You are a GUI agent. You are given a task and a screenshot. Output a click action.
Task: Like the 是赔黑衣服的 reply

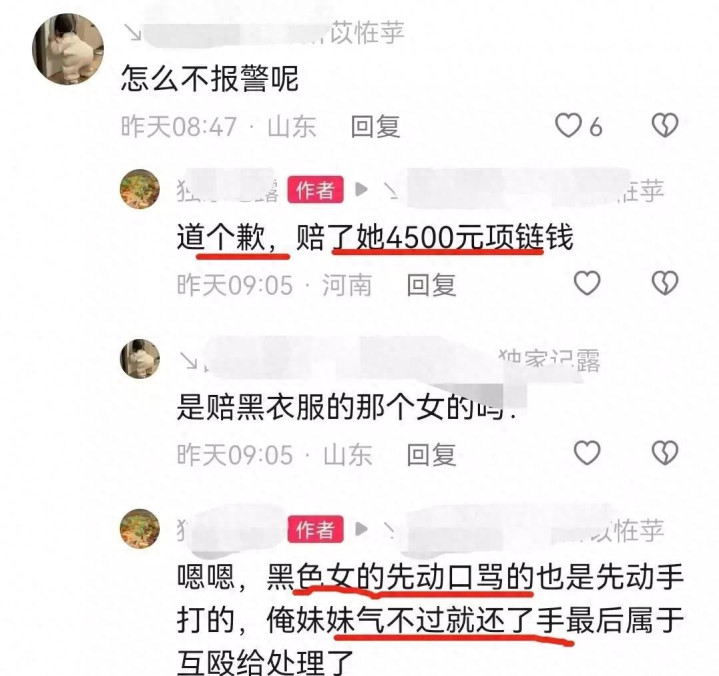(587, 453)
